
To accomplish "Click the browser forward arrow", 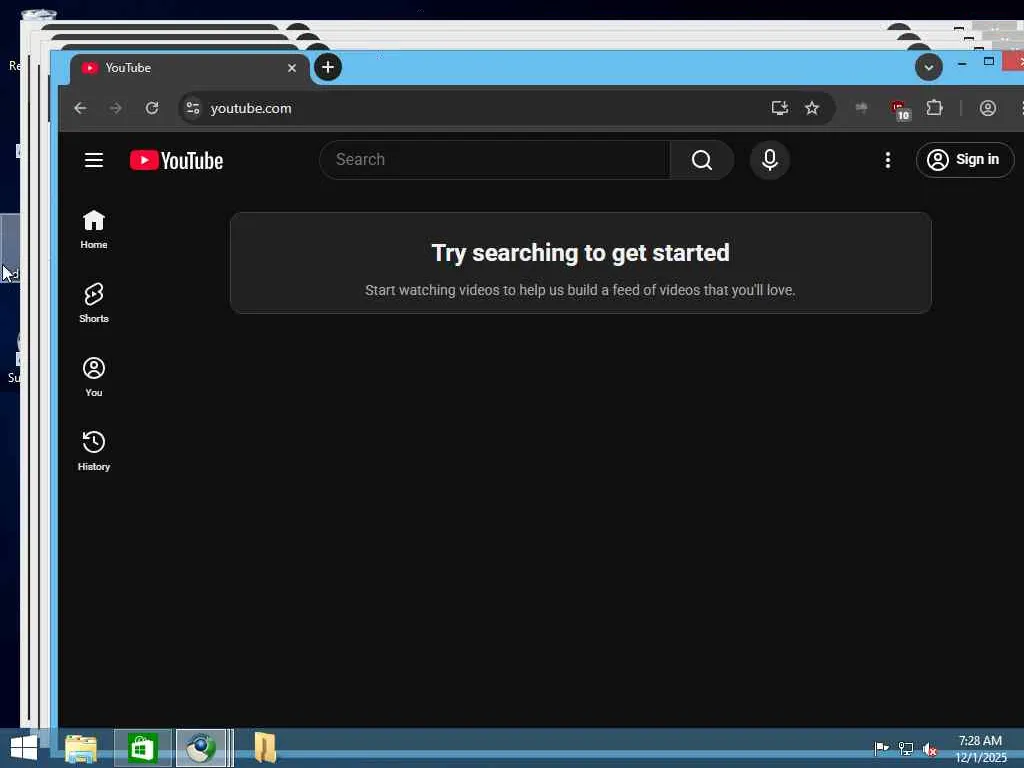I will tap(116, 108).
